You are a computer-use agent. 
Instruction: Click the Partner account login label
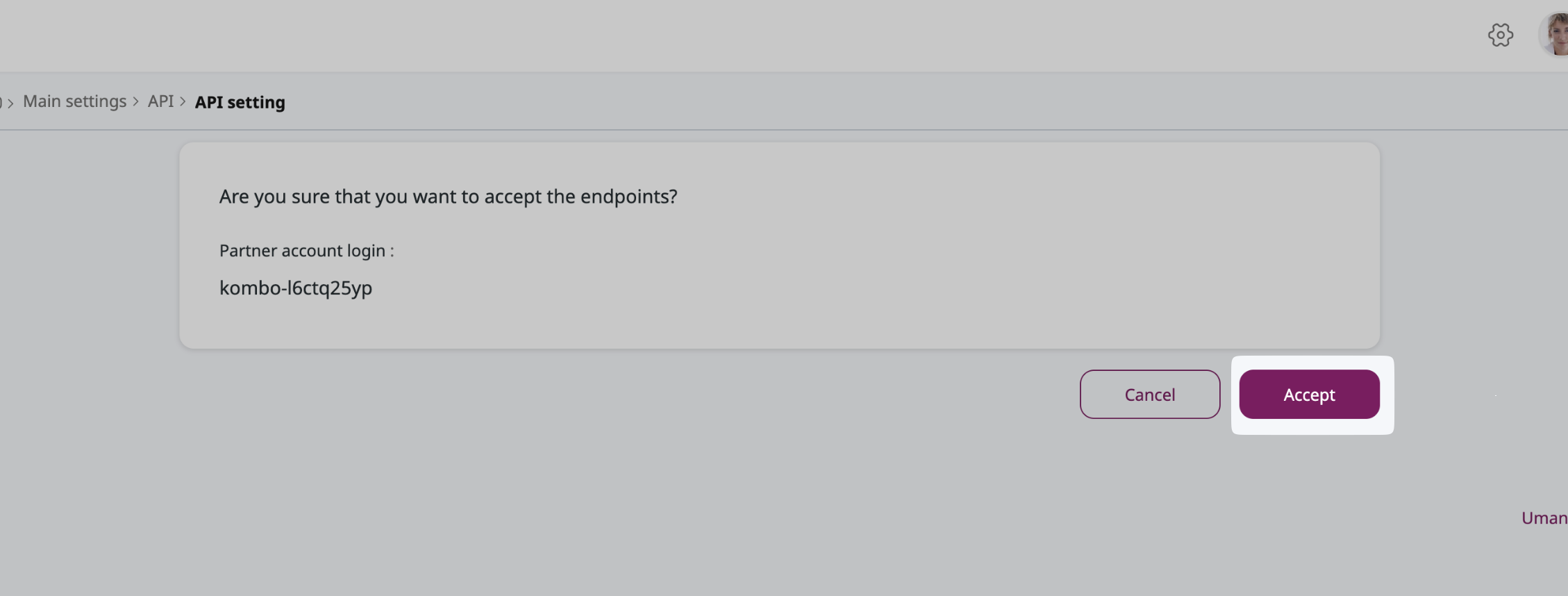[306, 251]
